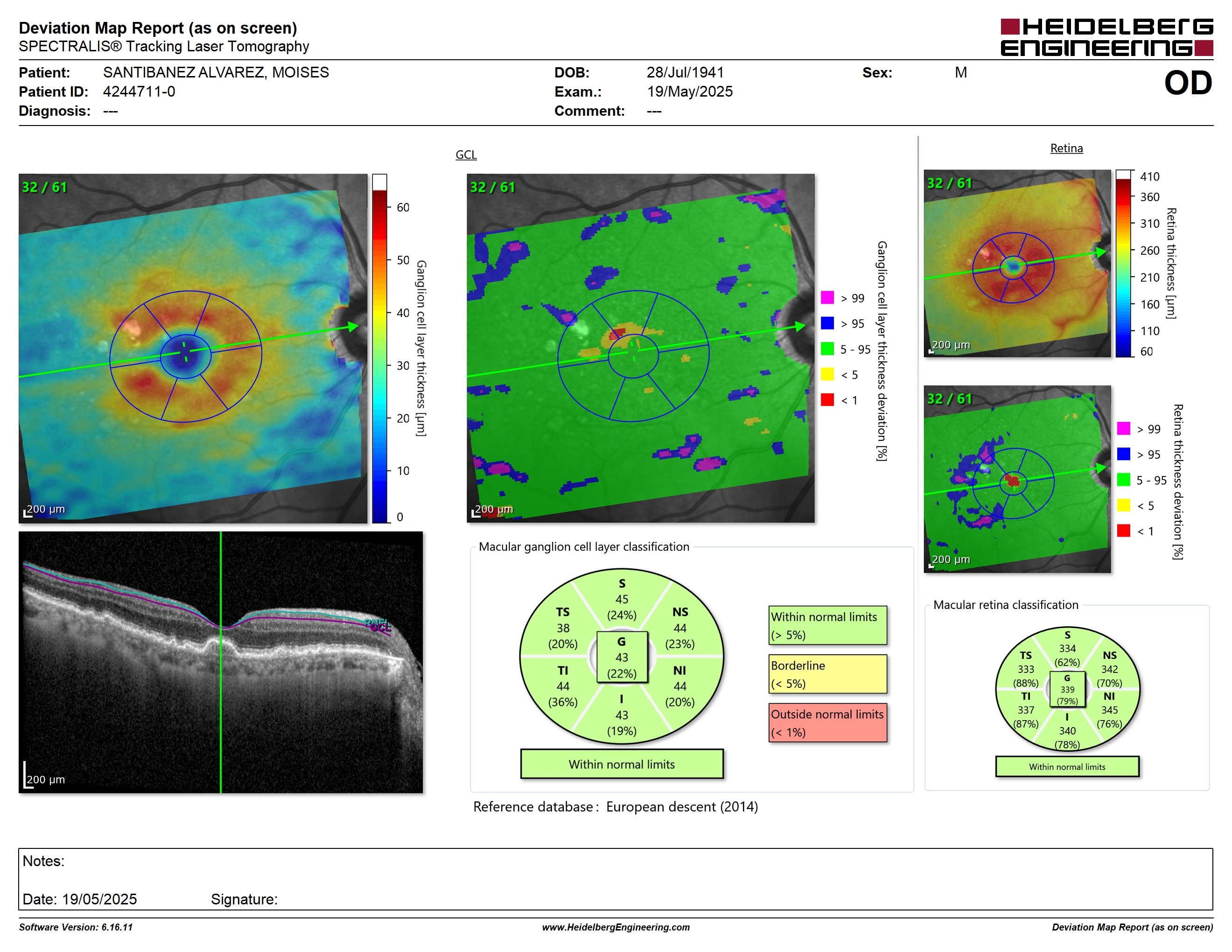Screen dimensions: 1232x952
Task: Click 'Borderline (< 5%)' legend box
Action: point(827,674)
